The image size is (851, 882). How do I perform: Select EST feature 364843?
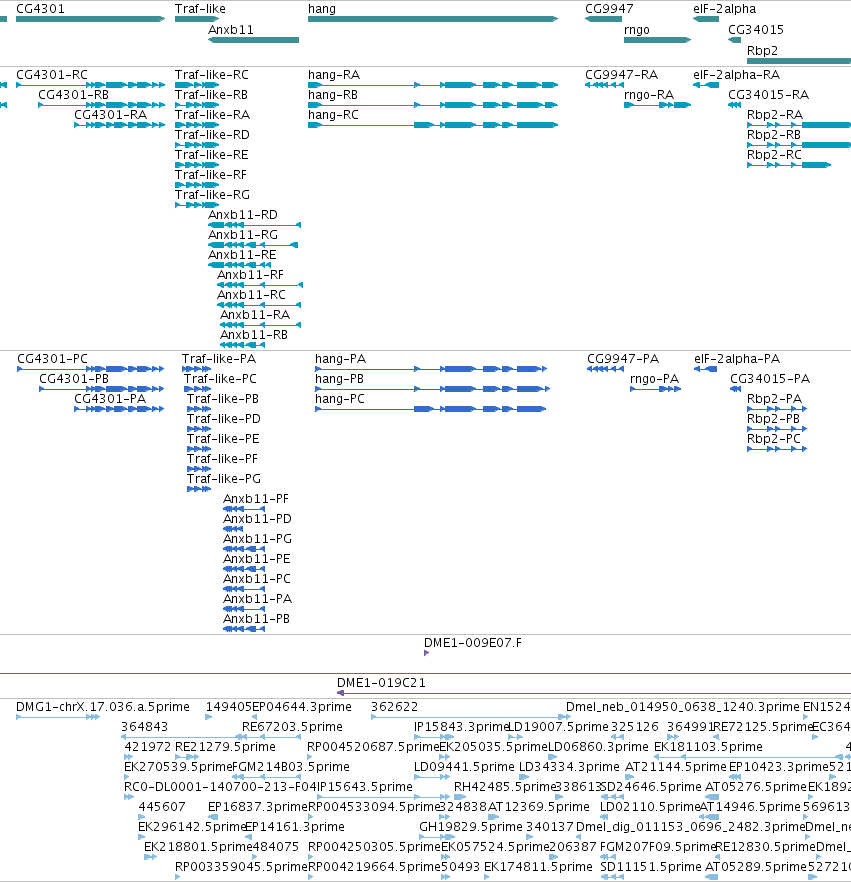click(x=184, y=737)
